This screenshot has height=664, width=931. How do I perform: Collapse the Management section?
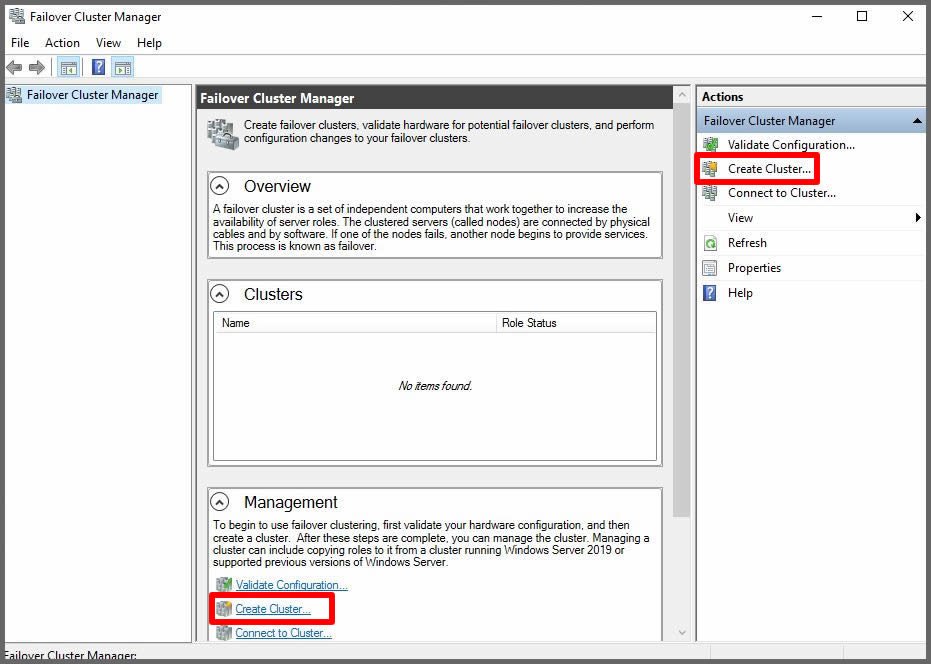click(x=220, y=502)
